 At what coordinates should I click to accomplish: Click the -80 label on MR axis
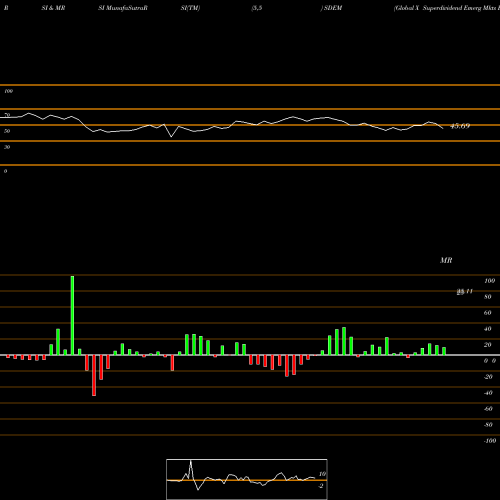click(488, 425)
